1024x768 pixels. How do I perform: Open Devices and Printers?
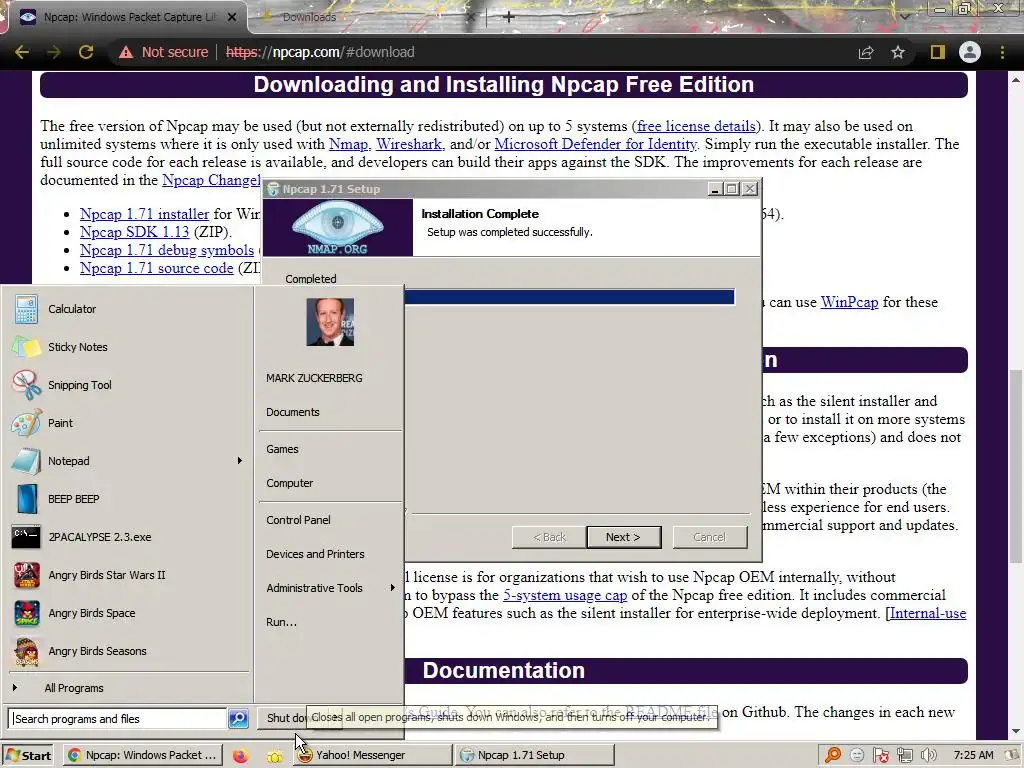click(x=315, y=554)
